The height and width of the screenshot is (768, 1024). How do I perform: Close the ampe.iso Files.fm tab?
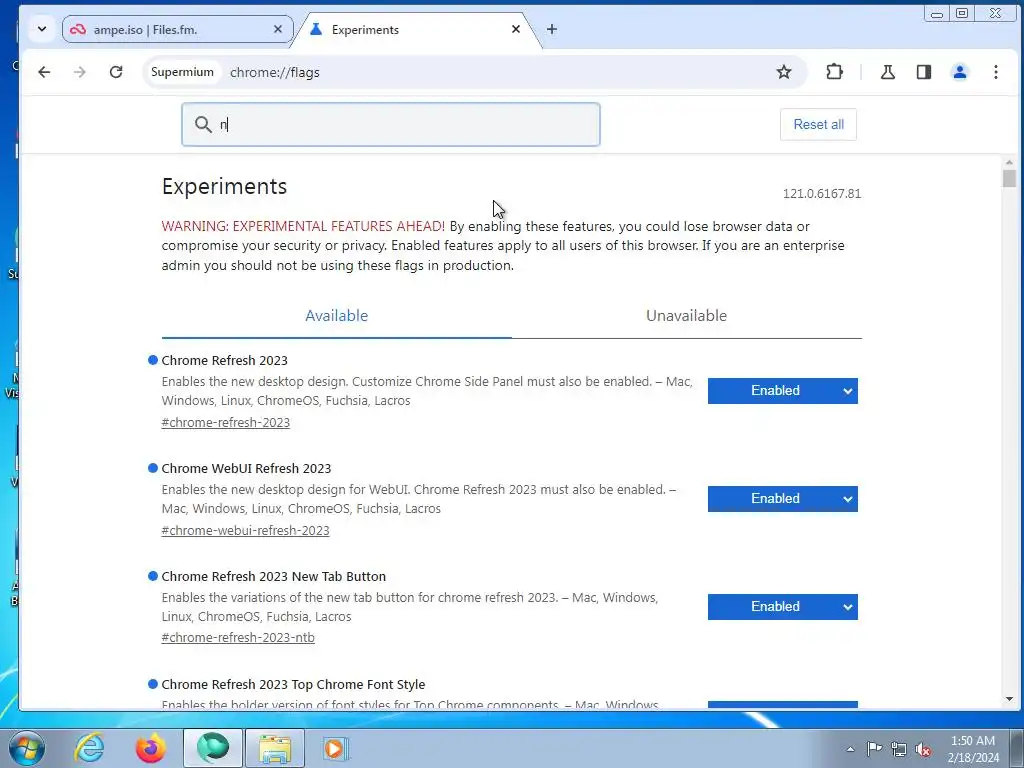pos(278,29)
